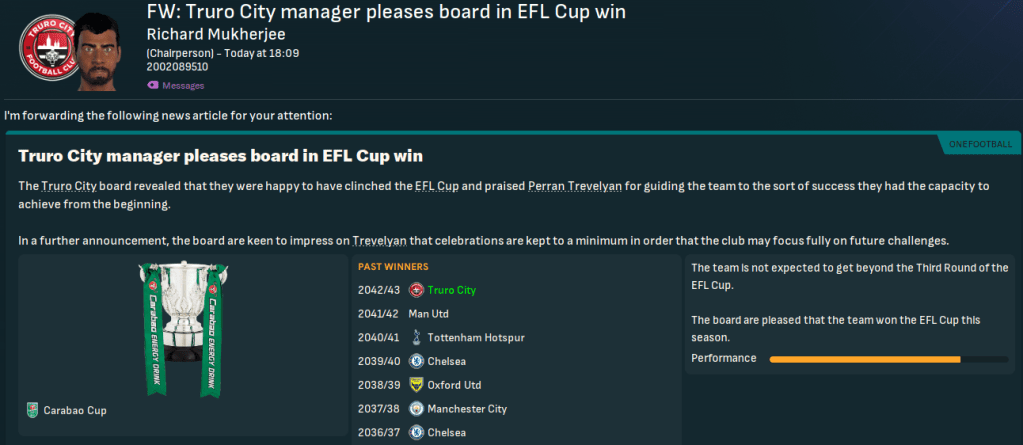Image resolution: width=1023 pixels, height=445 pixels.
Task: Open the Oxford Utd badge icon
Action: (x=416, y=385)
